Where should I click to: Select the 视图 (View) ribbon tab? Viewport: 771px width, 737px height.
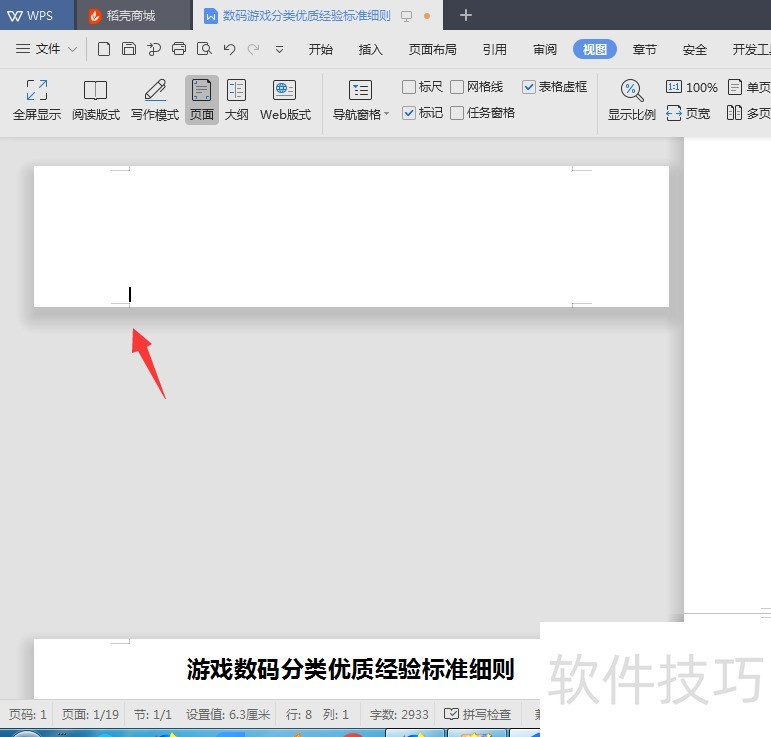click(594, 49)
